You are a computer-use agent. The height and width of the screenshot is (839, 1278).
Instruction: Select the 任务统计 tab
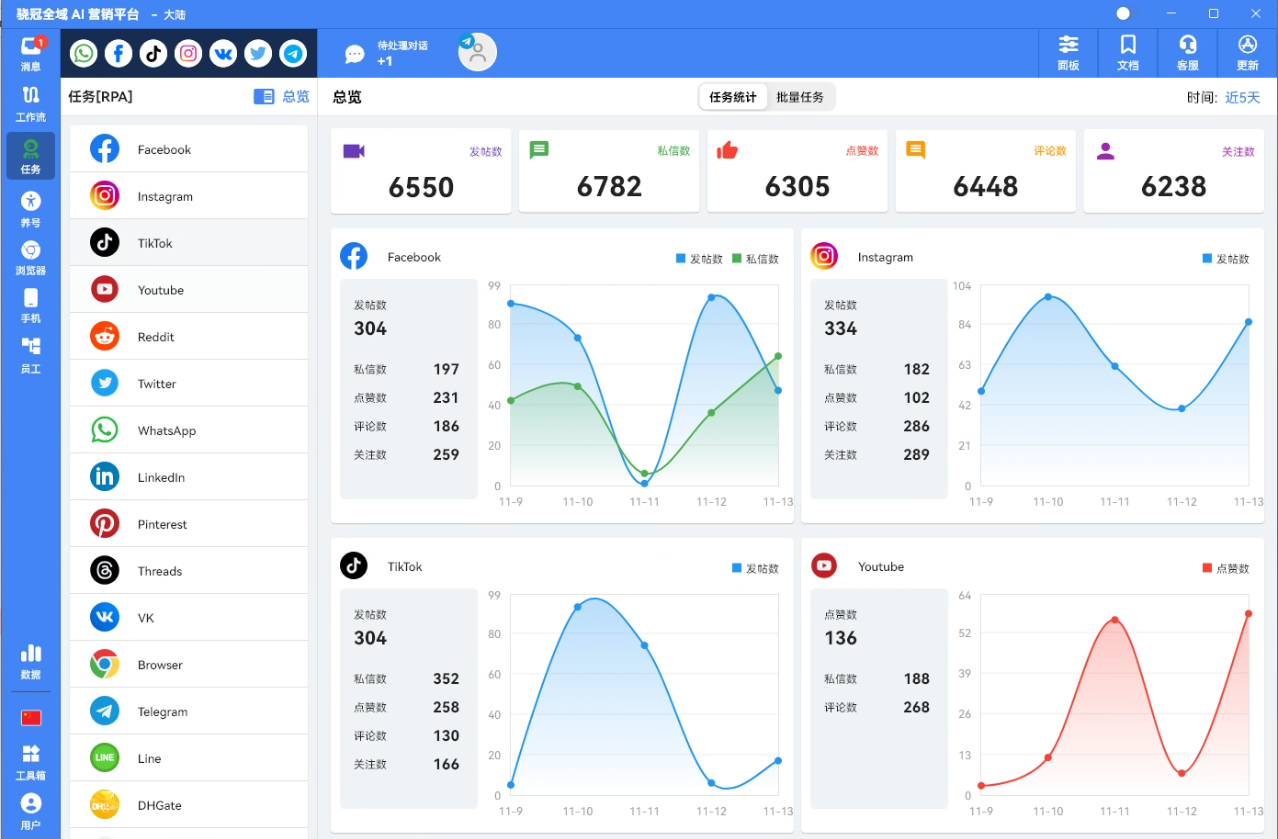733,97
